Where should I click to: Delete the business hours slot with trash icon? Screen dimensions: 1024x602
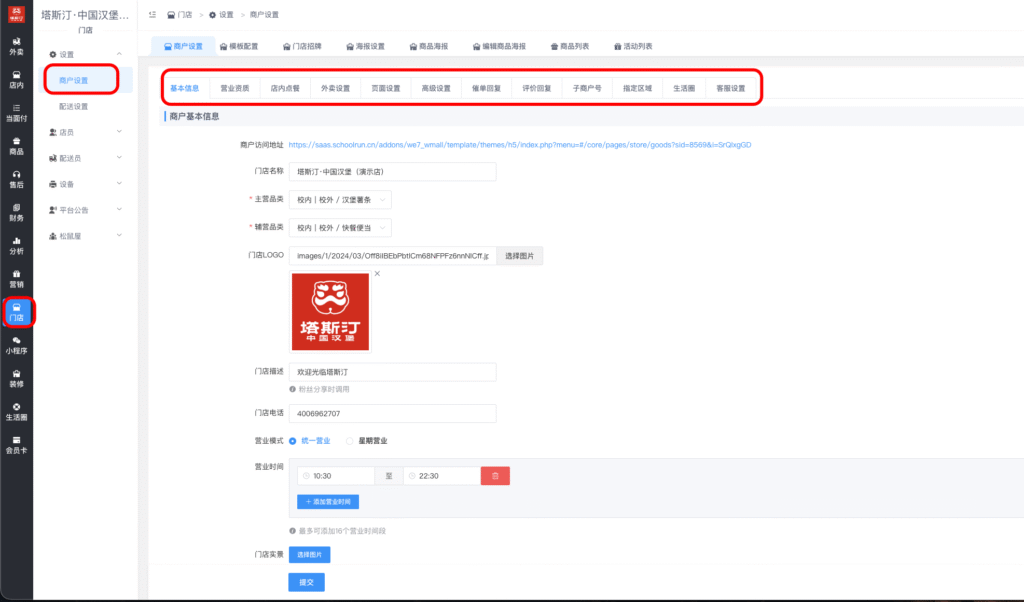[495, 475]
